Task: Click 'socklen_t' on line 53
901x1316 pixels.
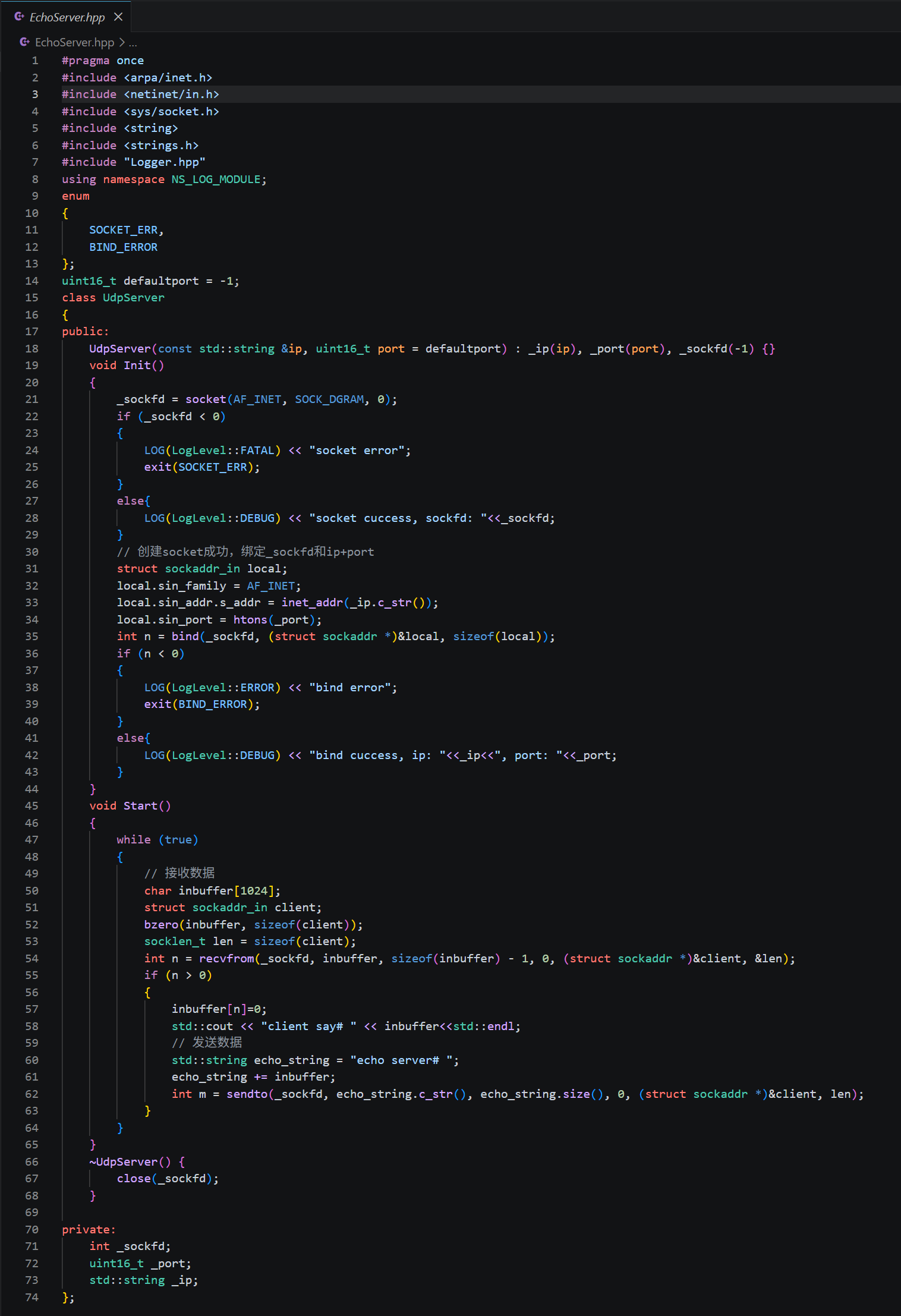Action: pos(175,942)
